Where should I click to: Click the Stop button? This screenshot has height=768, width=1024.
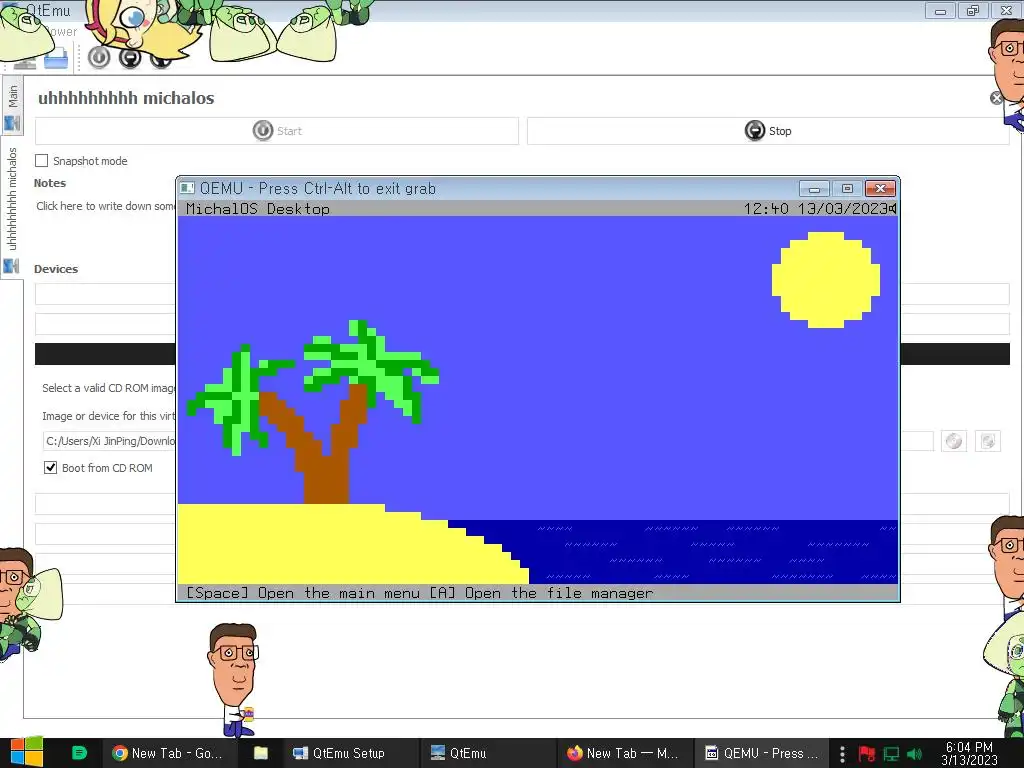(x=768, y=131)
